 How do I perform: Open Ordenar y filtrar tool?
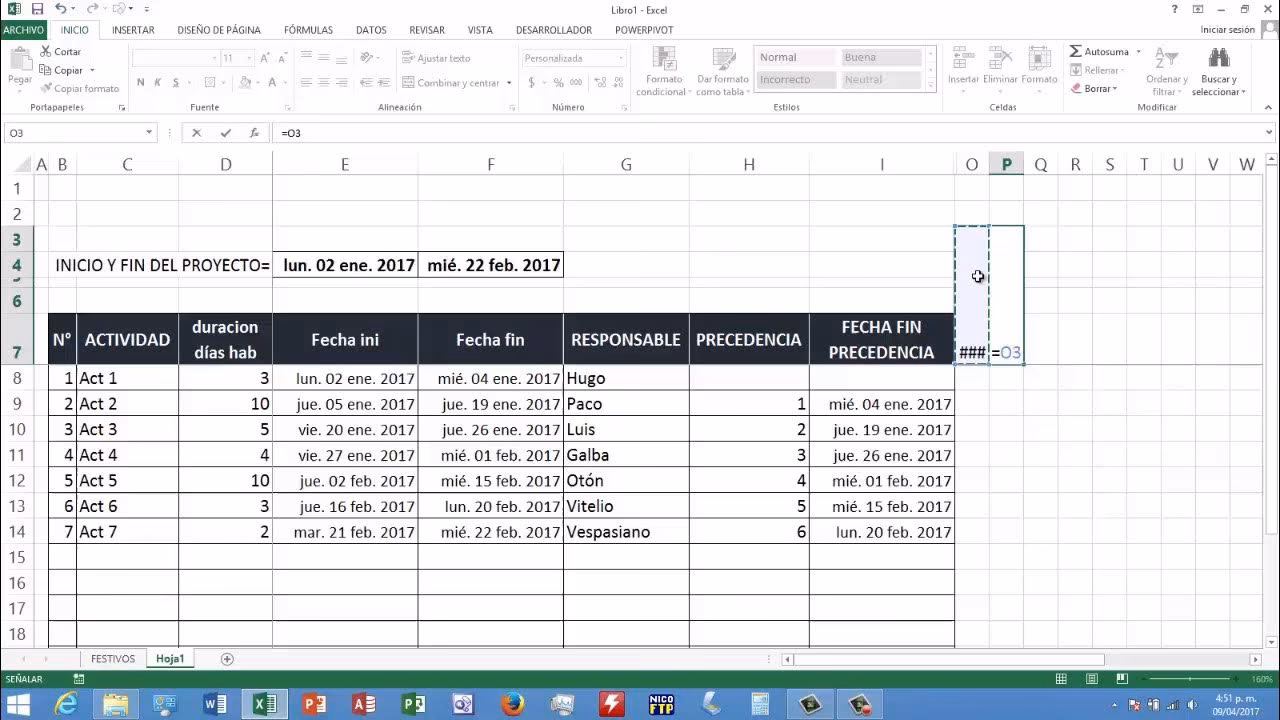tap(1165, 70)
